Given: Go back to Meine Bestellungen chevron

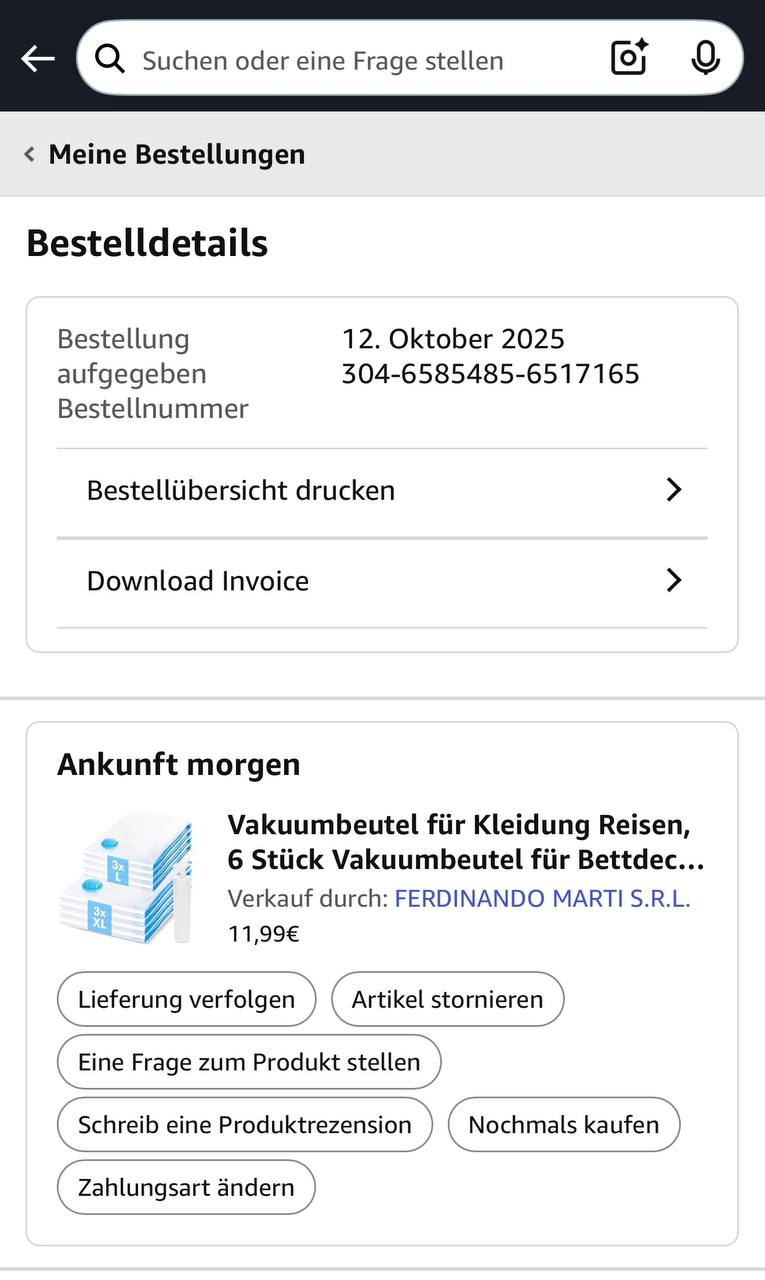Looking at the screenshot, I should [x=29, y=154].
